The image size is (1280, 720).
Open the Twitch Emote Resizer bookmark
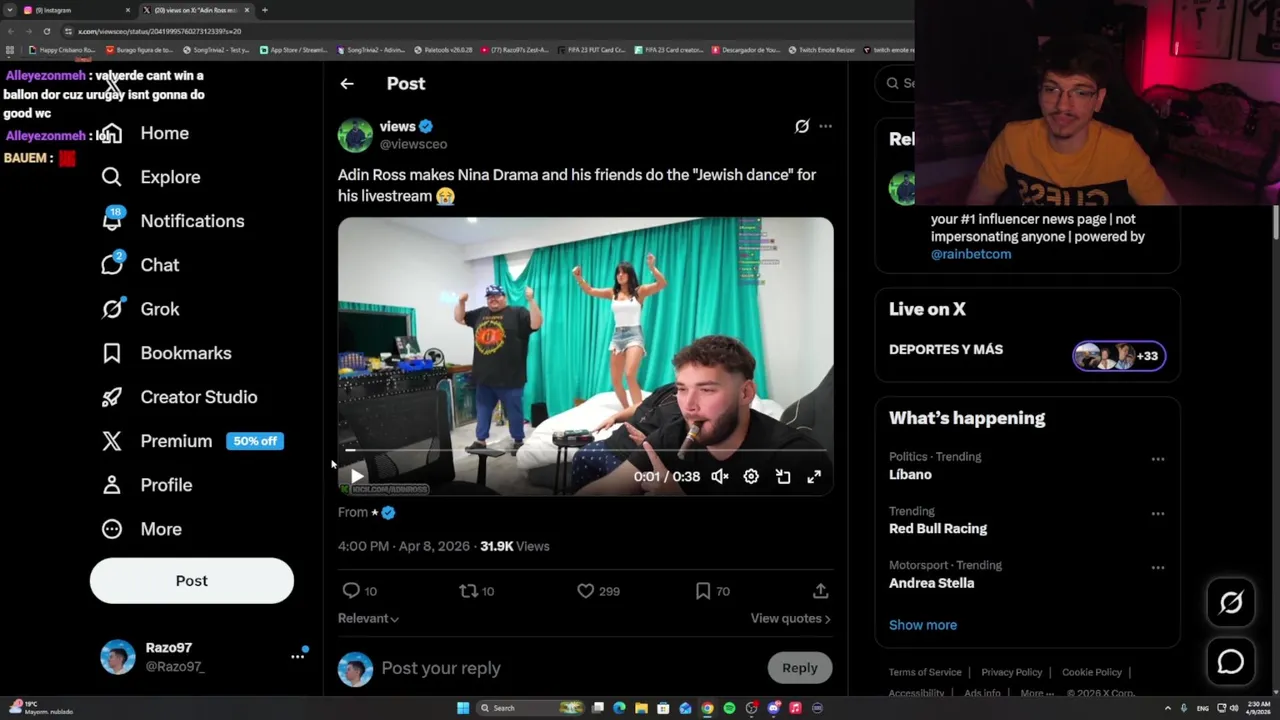(821, 50)
